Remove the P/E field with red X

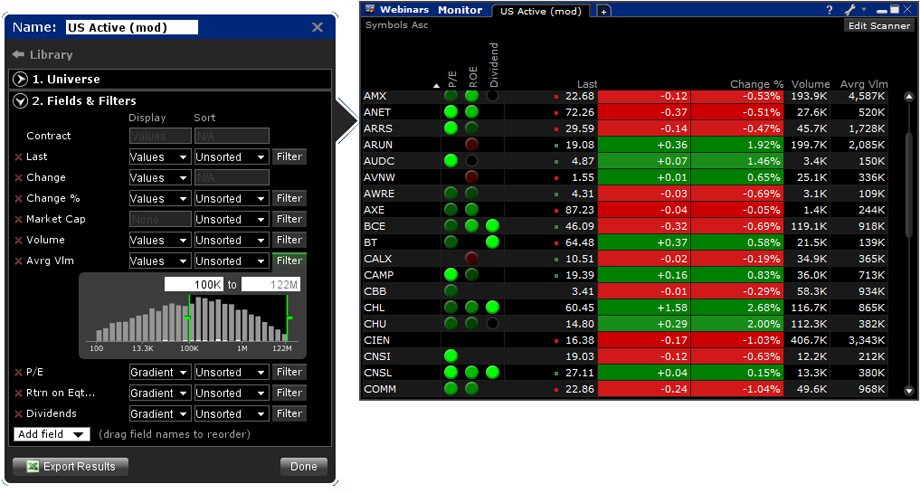tap(18, 373)
